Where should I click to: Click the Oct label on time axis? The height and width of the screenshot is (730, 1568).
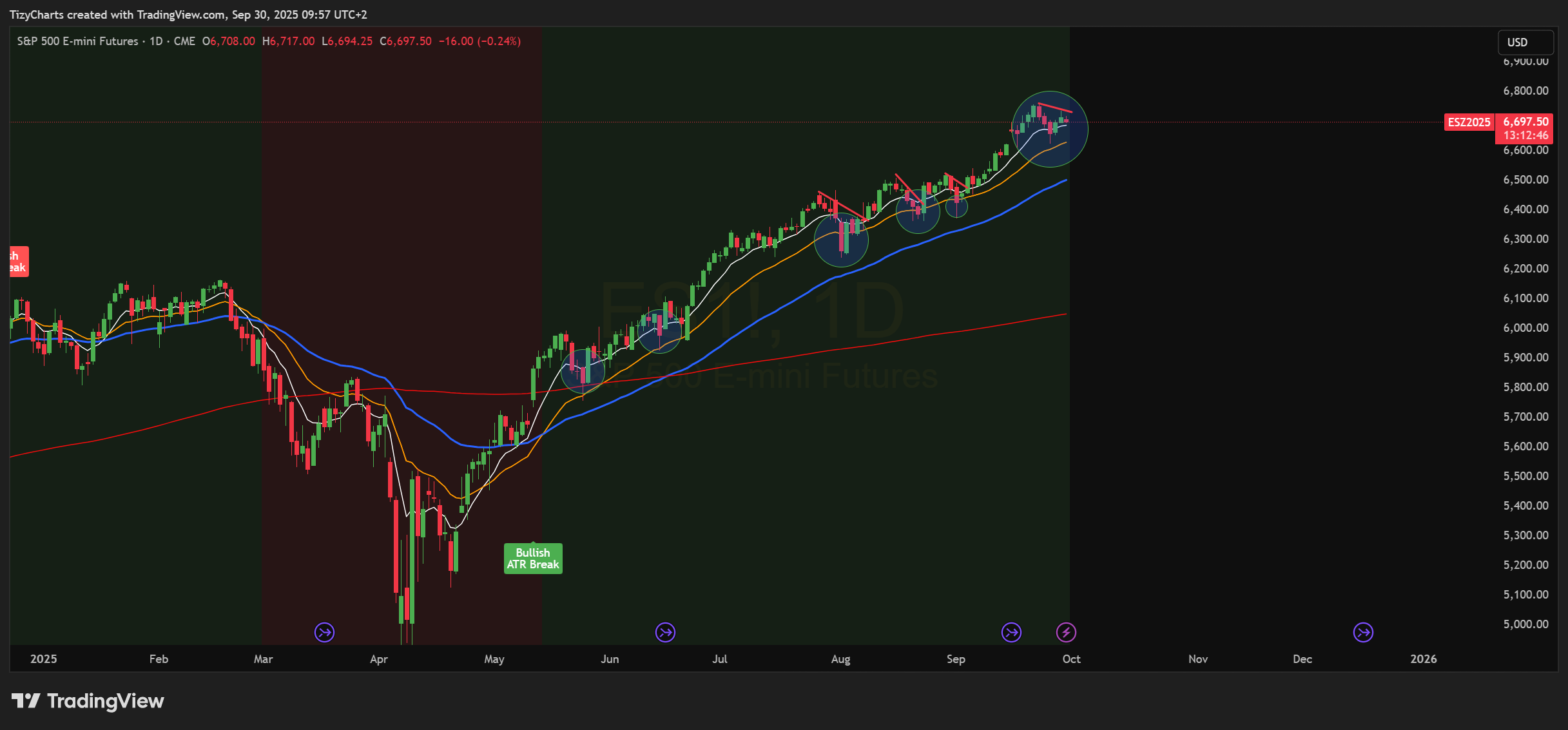pyautogui.click(x=1071, y=658)
